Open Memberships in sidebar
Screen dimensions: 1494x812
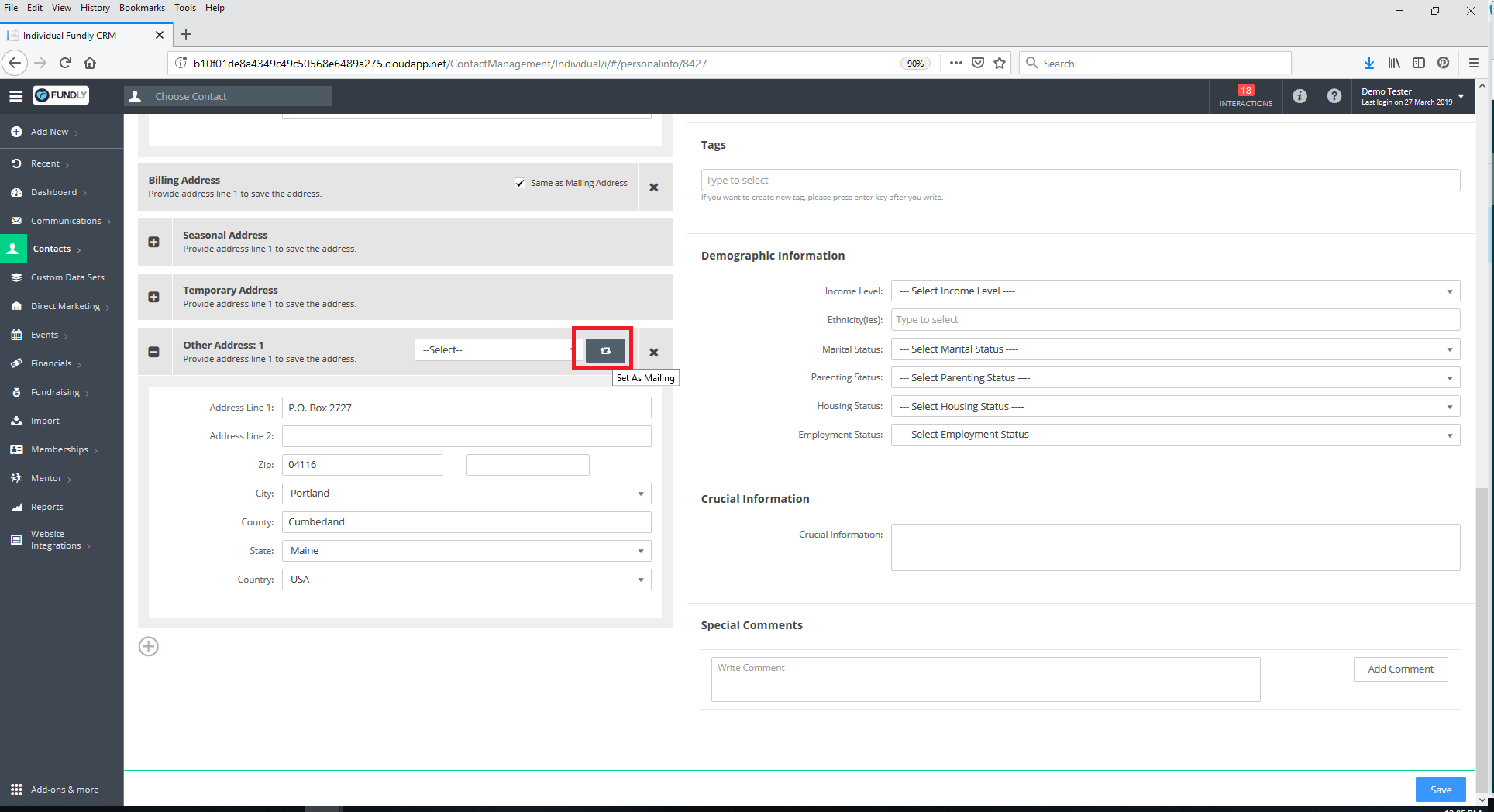coord(60,449)
